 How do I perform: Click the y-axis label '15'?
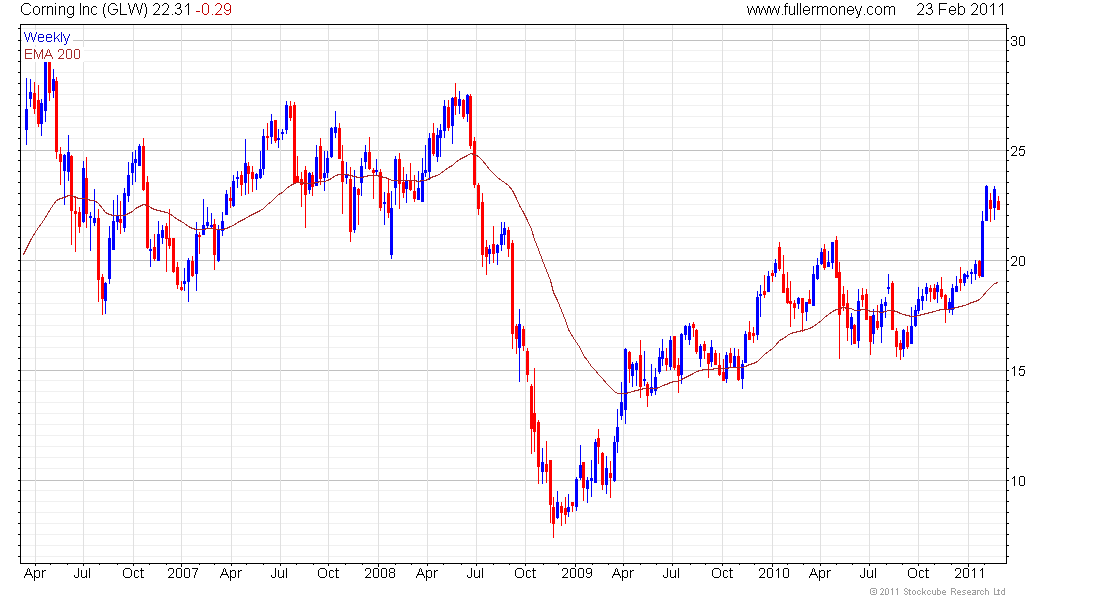click(1017, 371)
